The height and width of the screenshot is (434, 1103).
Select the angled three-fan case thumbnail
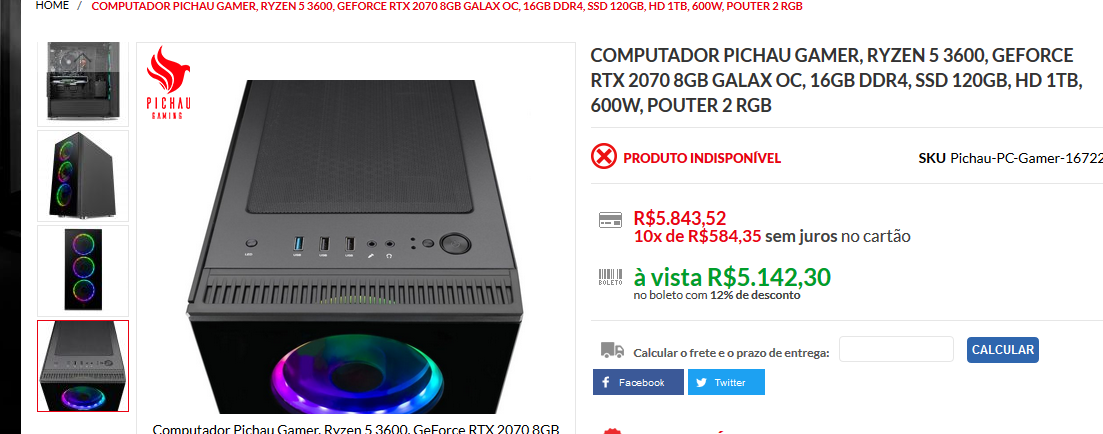pos(83,176)
